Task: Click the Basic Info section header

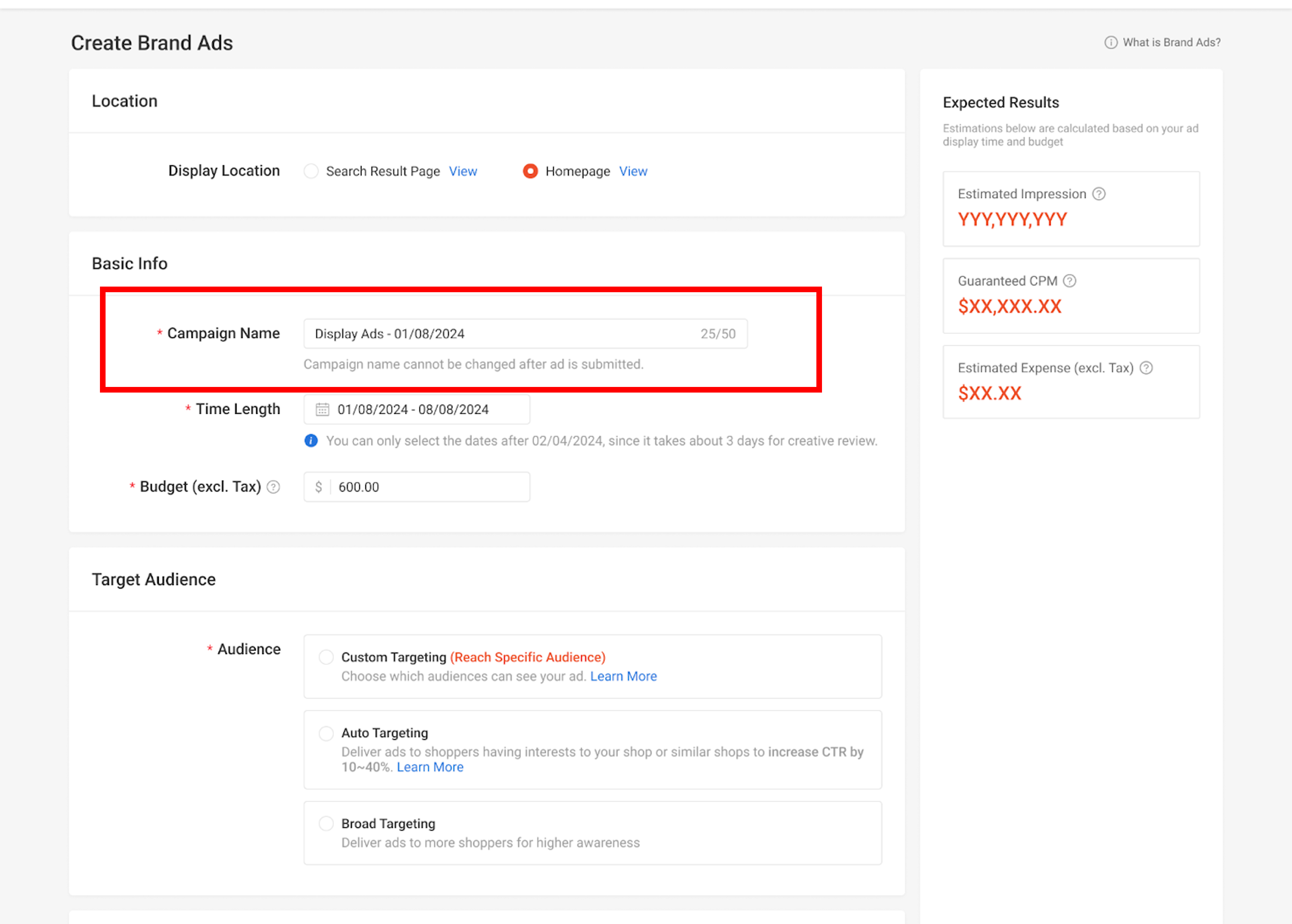Action: [x=129, y=263]
